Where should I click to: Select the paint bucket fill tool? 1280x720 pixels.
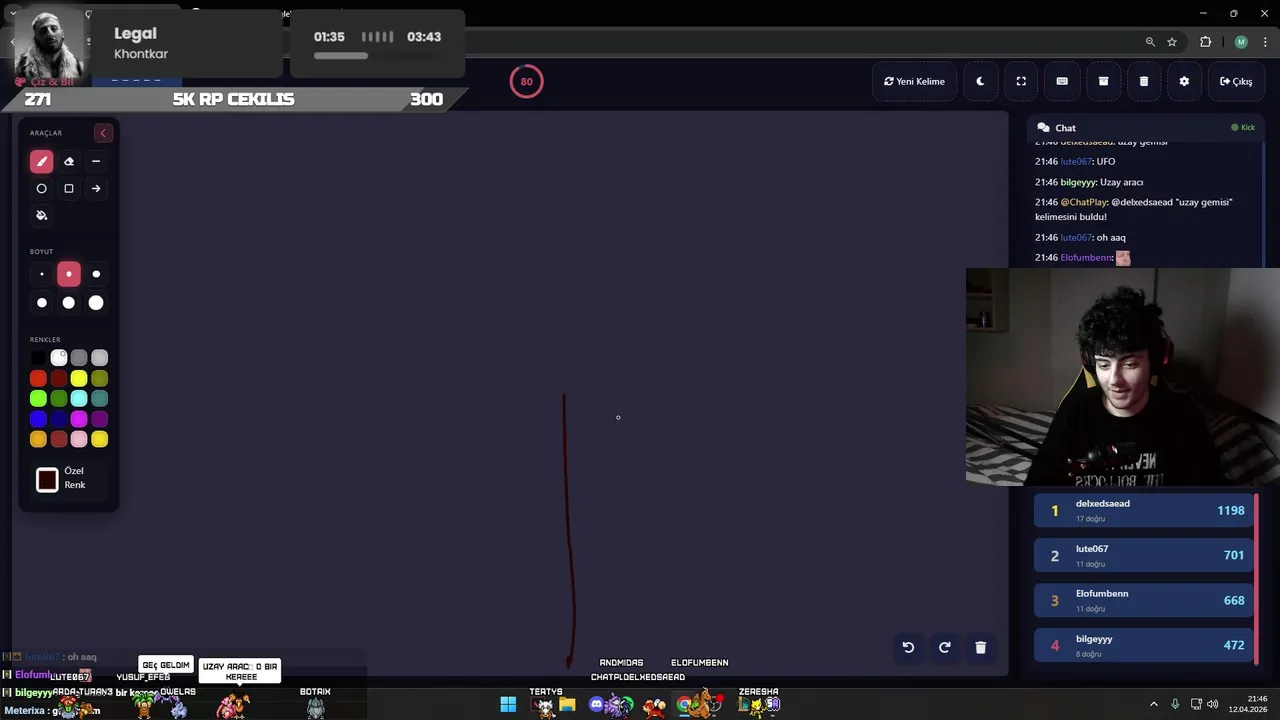[x=41, y=215]
